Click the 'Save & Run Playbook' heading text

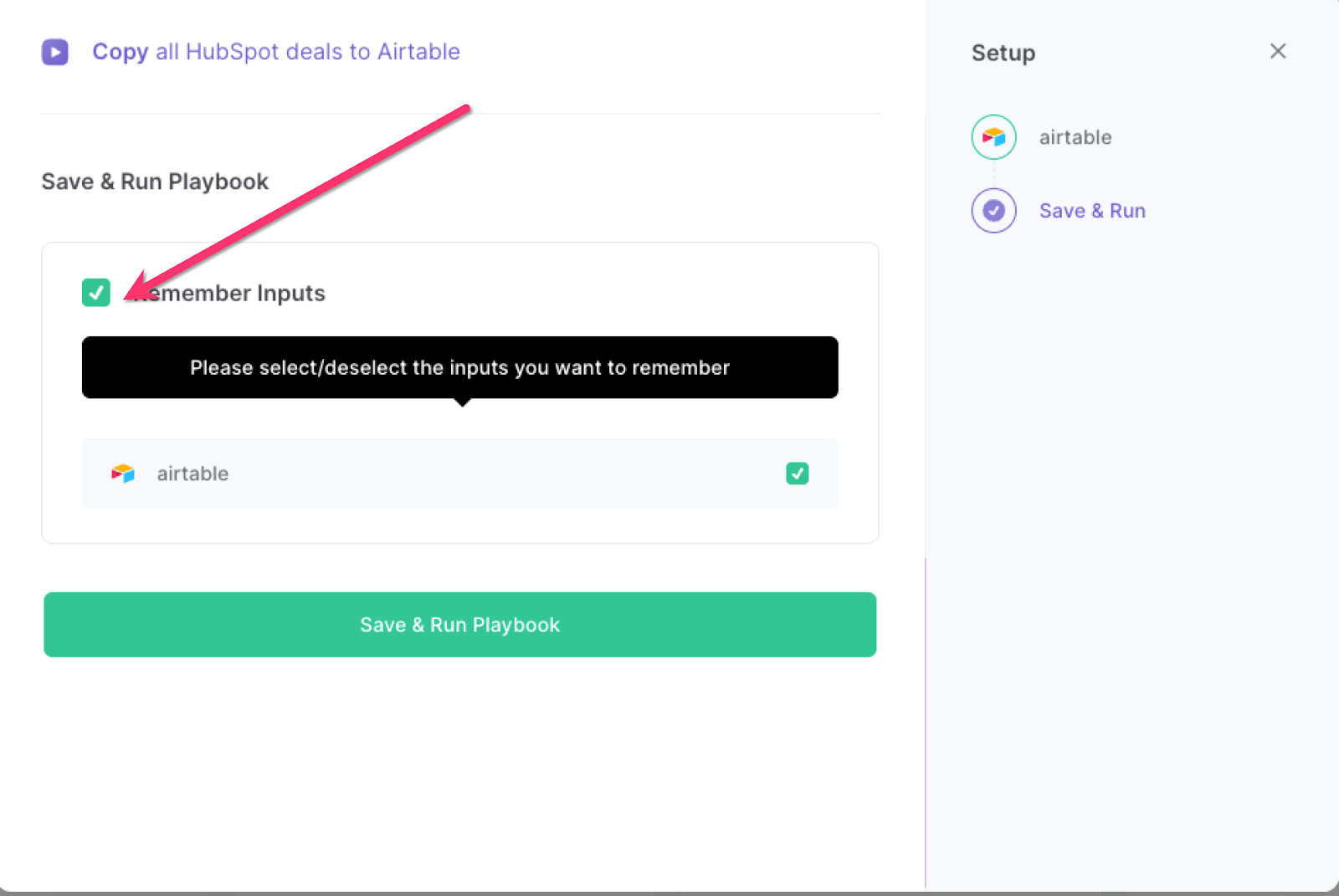click(155, 182)
